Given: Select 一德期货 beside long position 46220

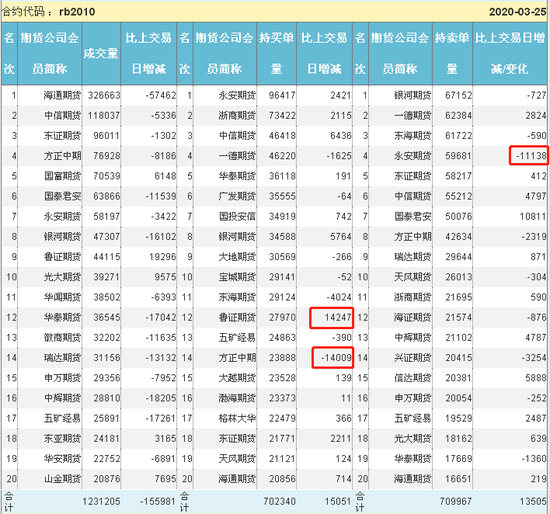Looking at the screenshot, I should point(237,156).
